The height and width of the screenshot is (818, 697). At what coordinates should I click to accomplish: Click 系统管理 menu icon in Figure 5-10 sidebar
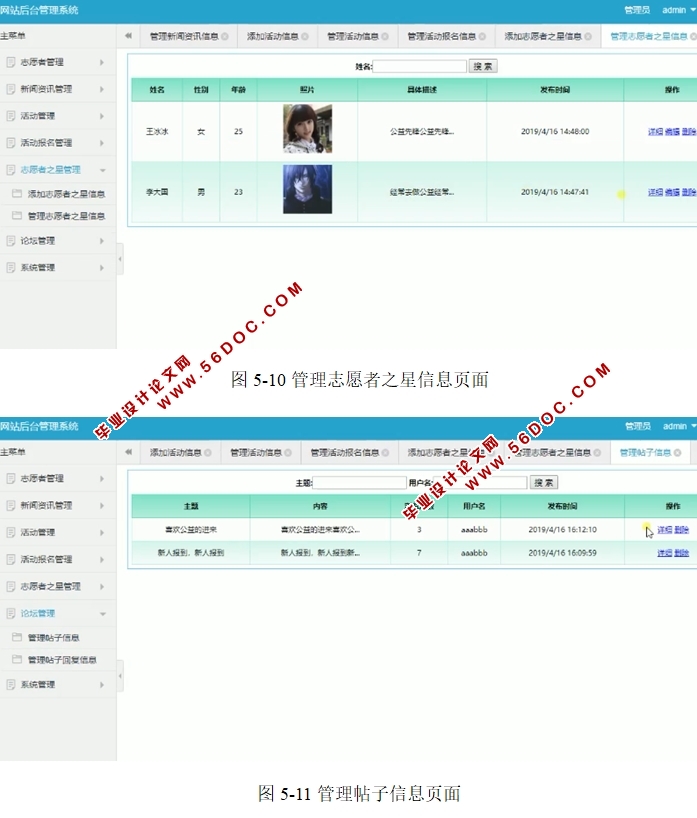pyautogui.click(x=10, y=268)
